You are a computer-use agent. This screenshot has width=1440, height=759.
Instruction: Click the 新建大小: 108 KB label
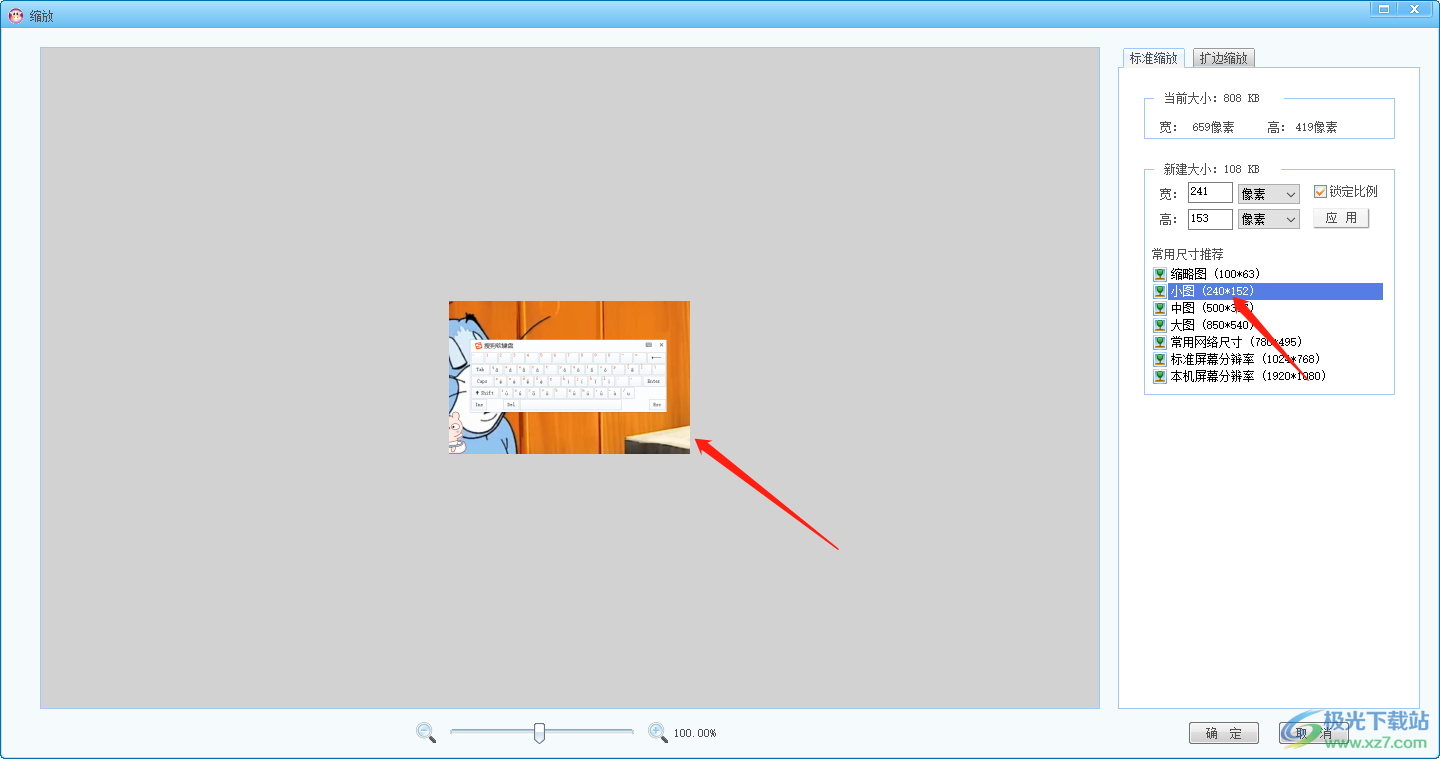1211,169
